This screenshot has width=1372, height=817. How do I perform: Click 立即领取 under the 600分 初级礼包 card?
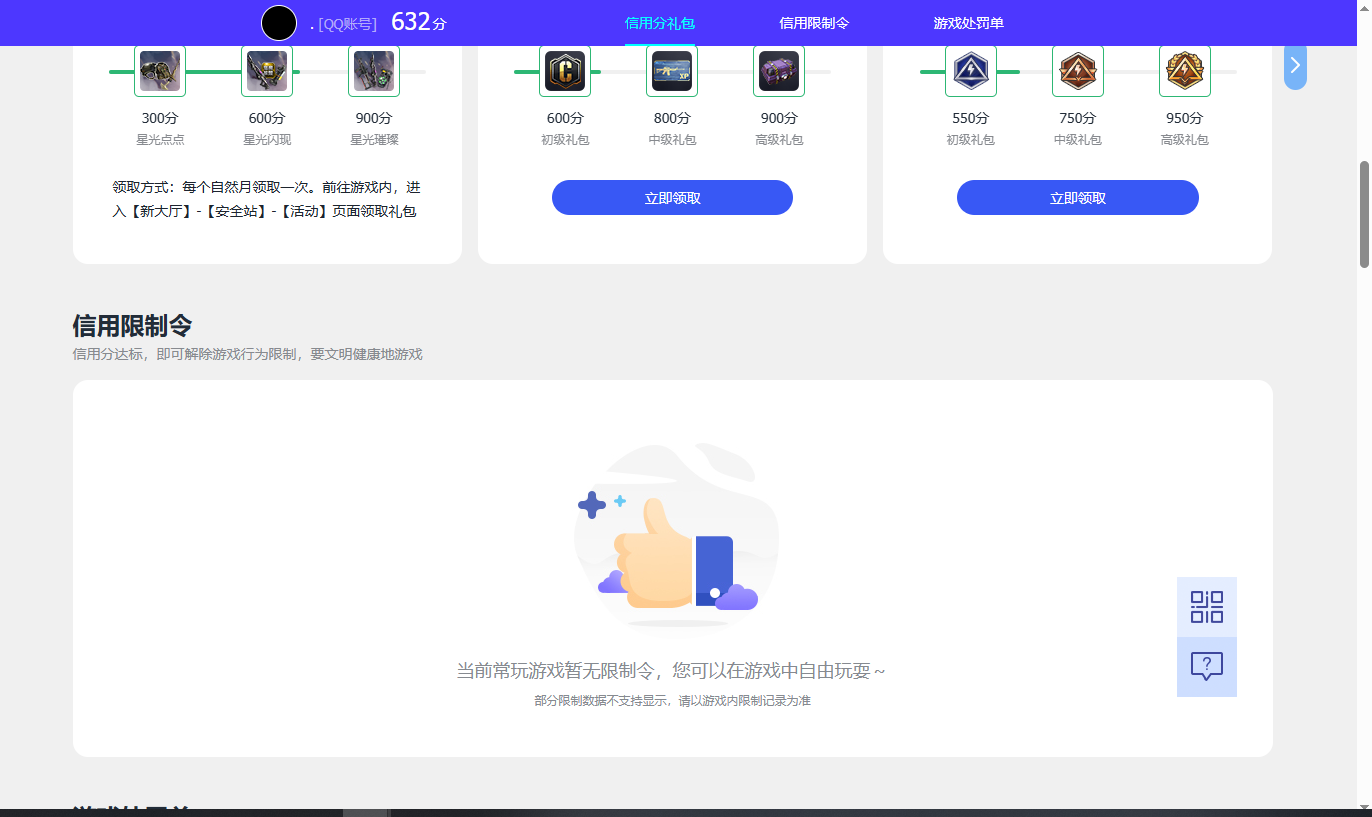[x=672, y=198]
